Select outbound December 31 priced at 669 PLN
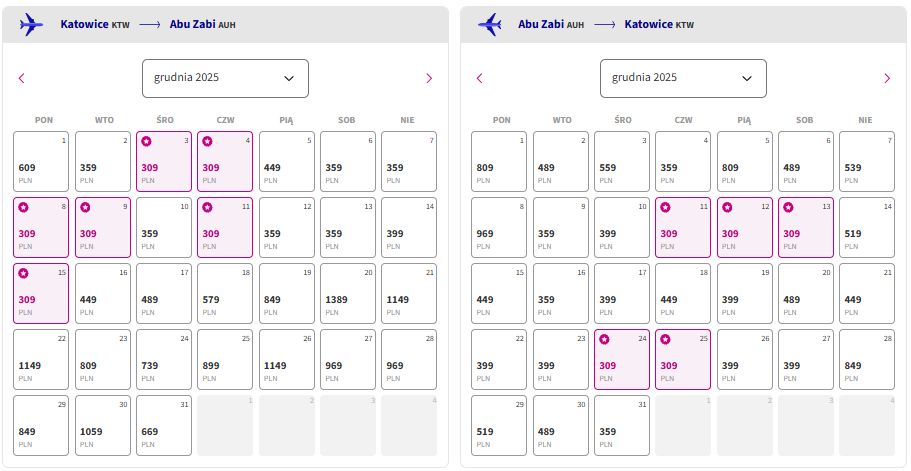Screen dimensions: 911x471 164,426
